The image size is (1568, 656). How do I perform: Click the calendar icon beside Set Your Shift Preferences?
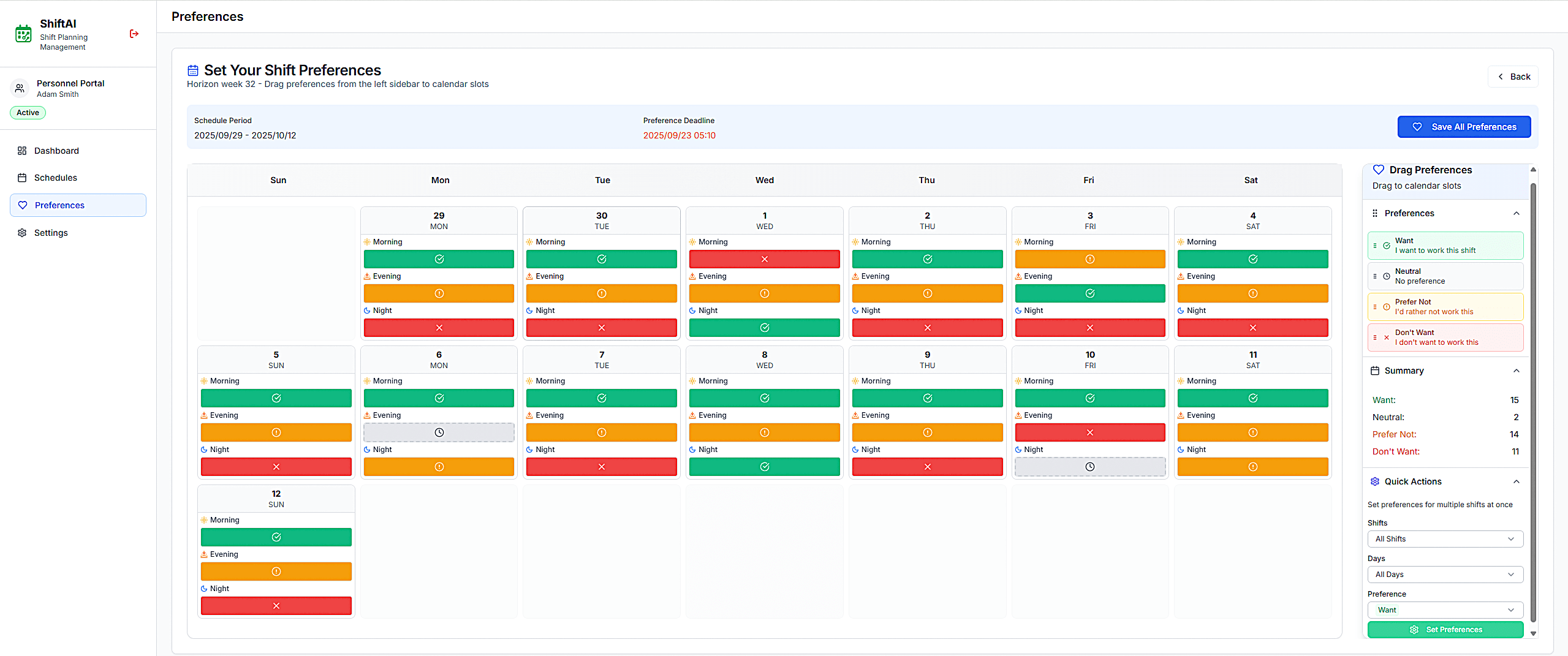tap(193, 70)
